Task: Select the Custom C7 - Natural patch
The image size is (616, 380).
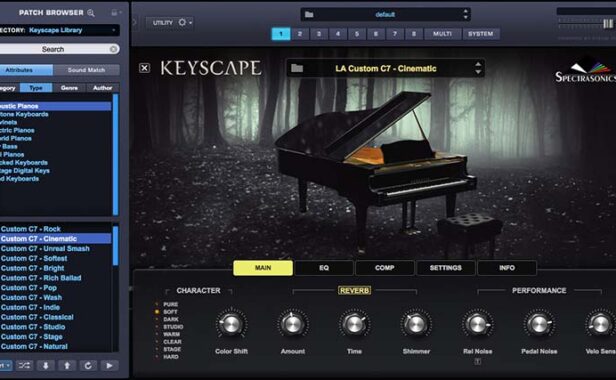Action: 55,347
